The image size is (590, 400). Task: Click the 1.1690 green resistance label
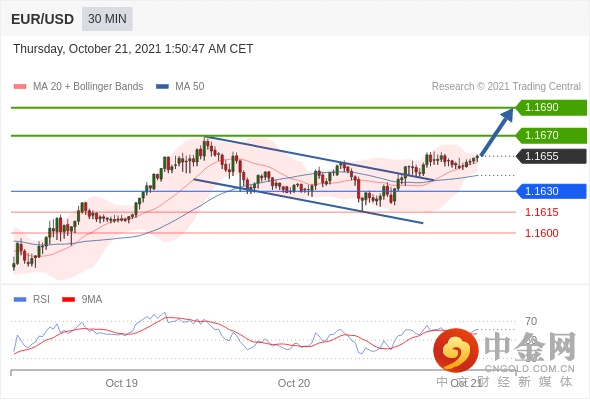(551, 107)
